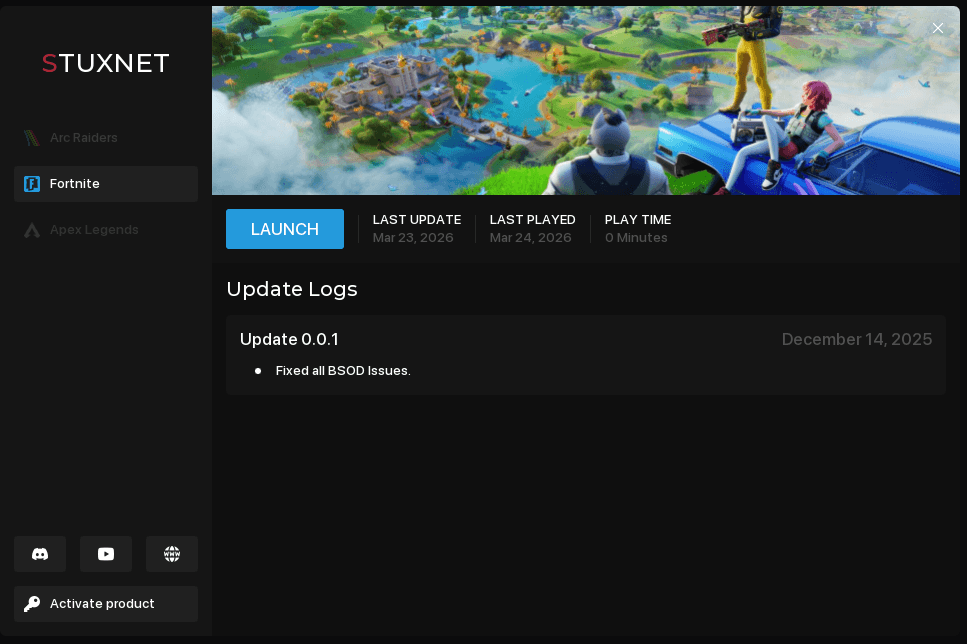Close the launcher with the X icon
This screenshot has width=967, height=644.
[x=938, y=28]
